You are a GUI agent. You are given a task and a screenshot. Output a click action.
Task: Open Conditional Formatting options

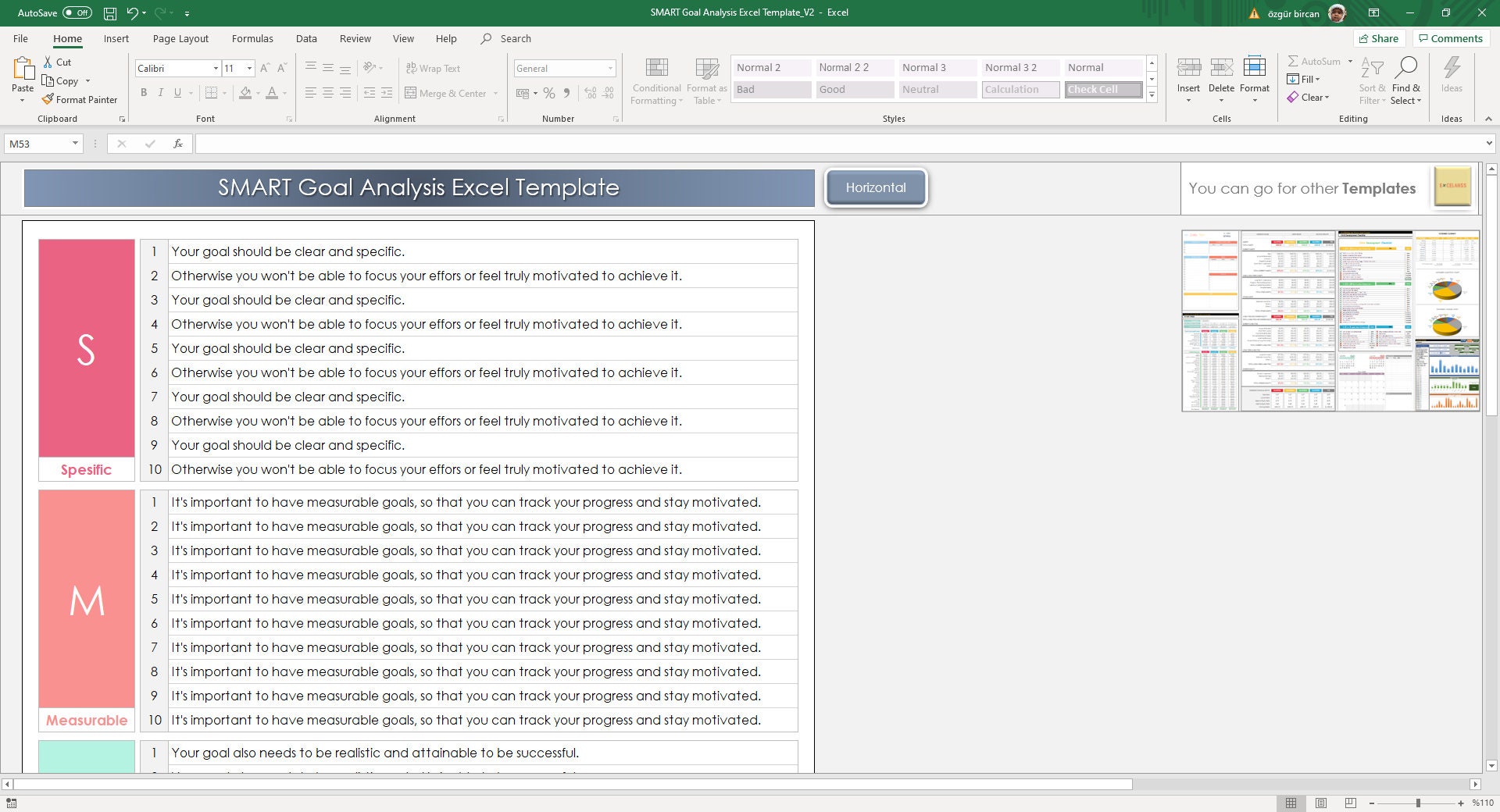click(656, 79)
